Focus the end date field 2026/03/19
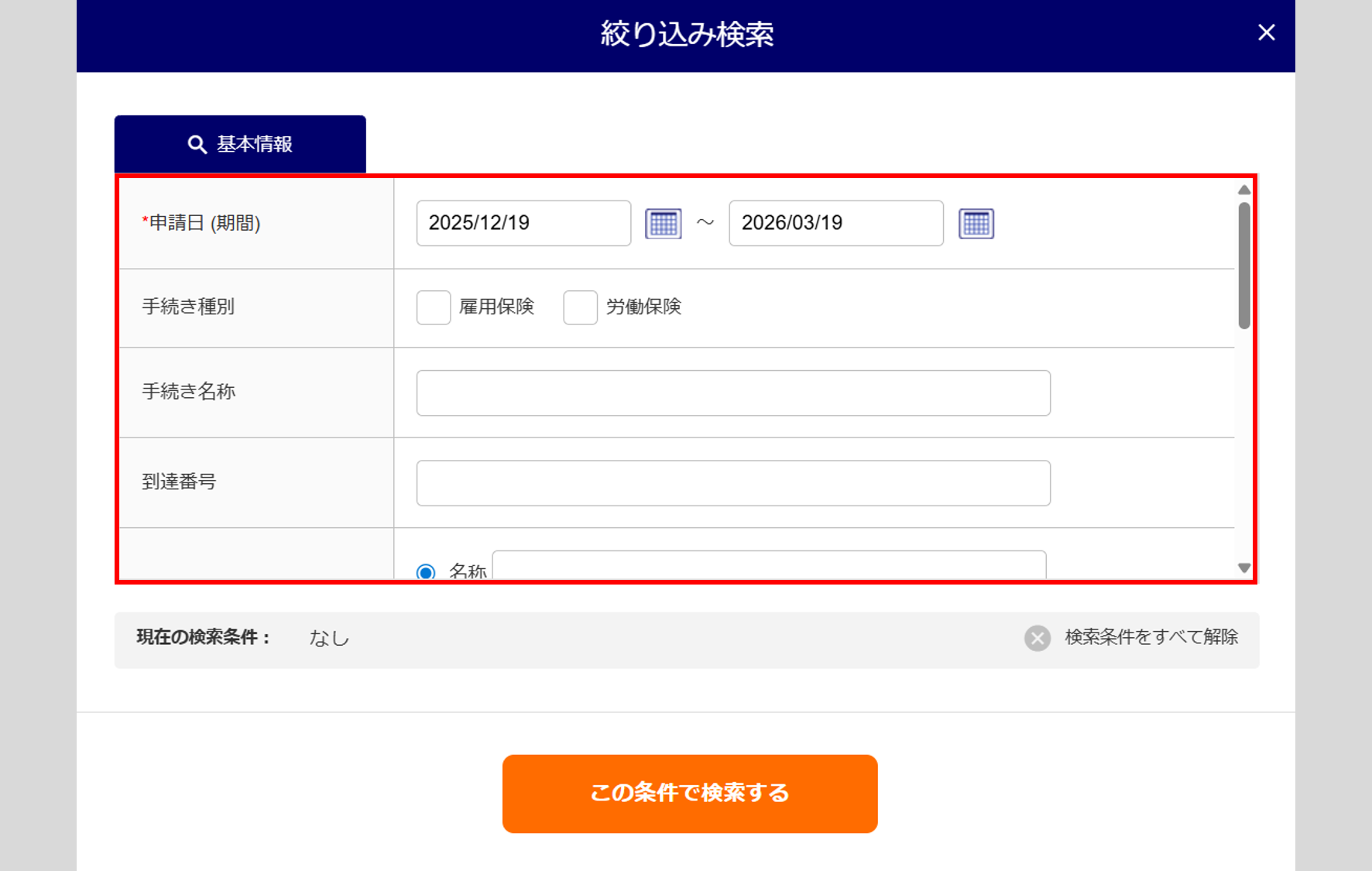This screenshot has width=1372, height=871. coord(835,223)
